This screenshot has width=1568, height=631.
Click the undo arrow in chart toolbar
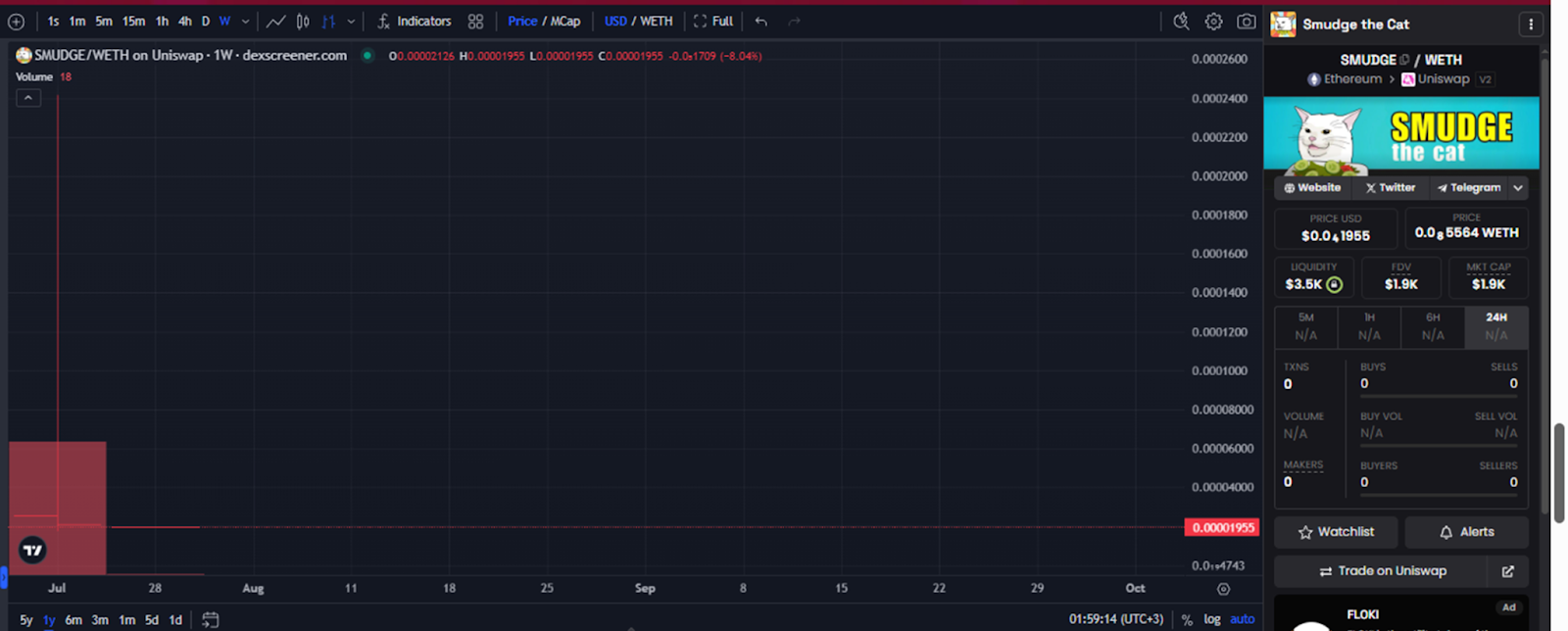(760, 22)
